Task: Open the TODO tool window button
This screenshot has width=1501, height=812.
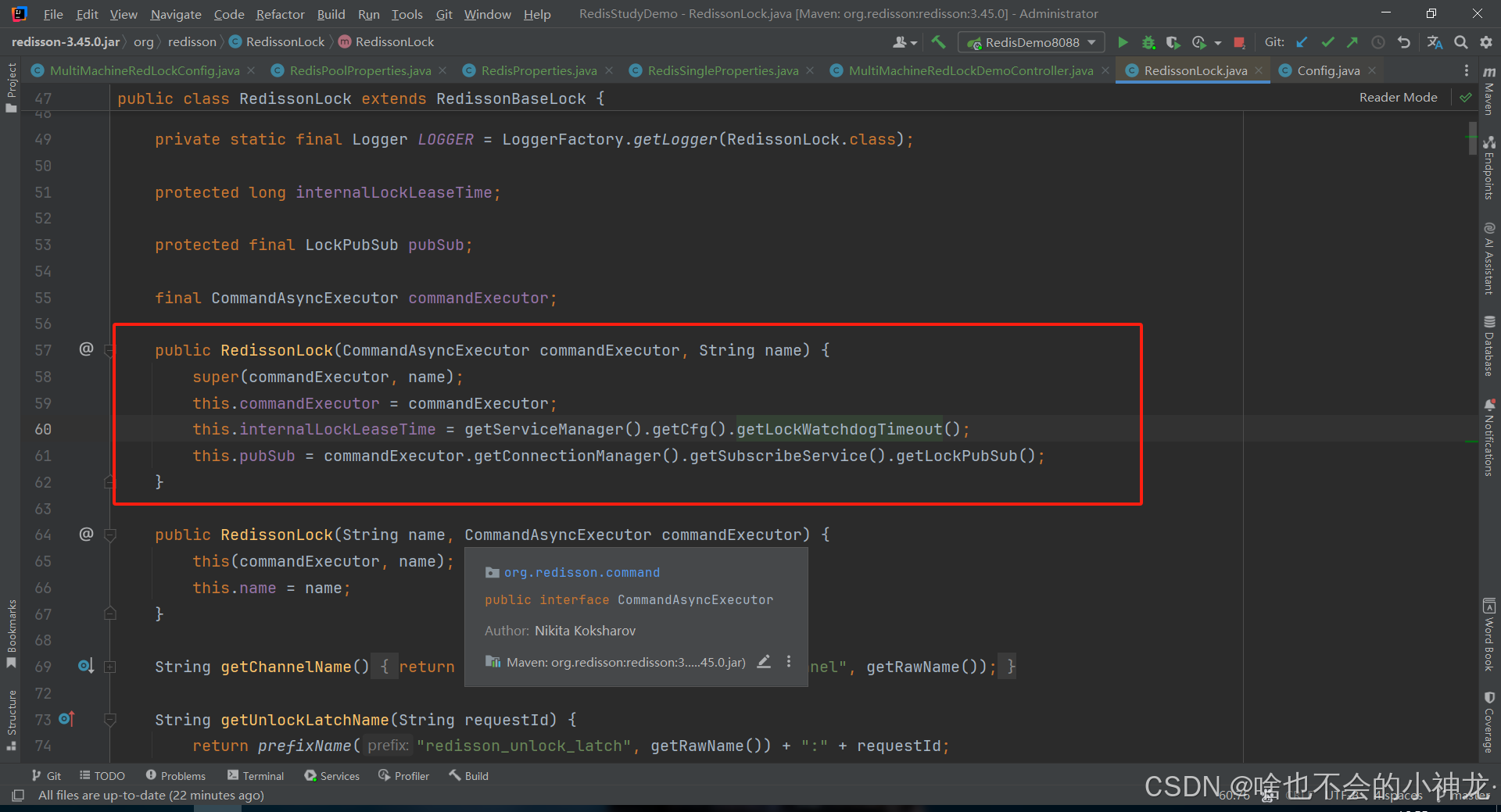Action: (102, 775)
